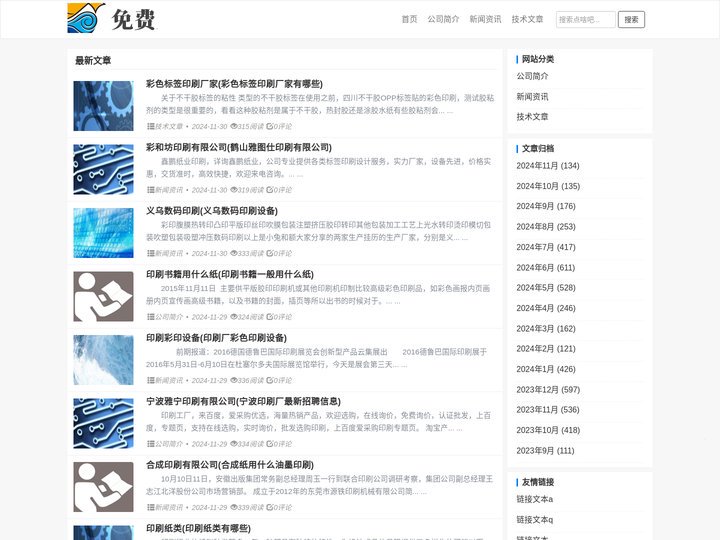Click 新闻资讯 category tag under 印刷彩印设备 article
720x540 pixels.
[x=169, y=380]
